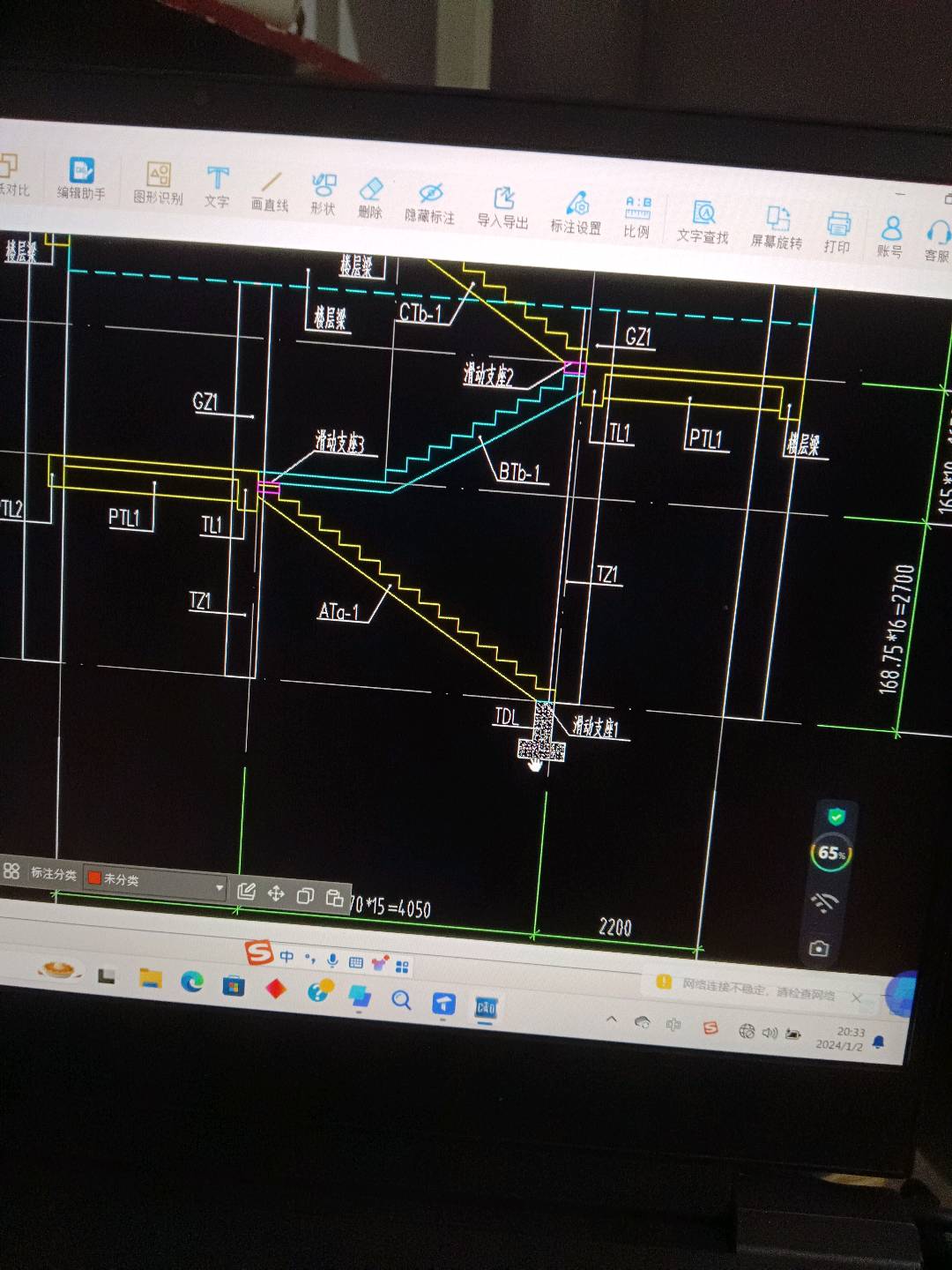952x1270 pixels.
Task: Click the Sogou input 中 language toggle
Action: (286, 956)
